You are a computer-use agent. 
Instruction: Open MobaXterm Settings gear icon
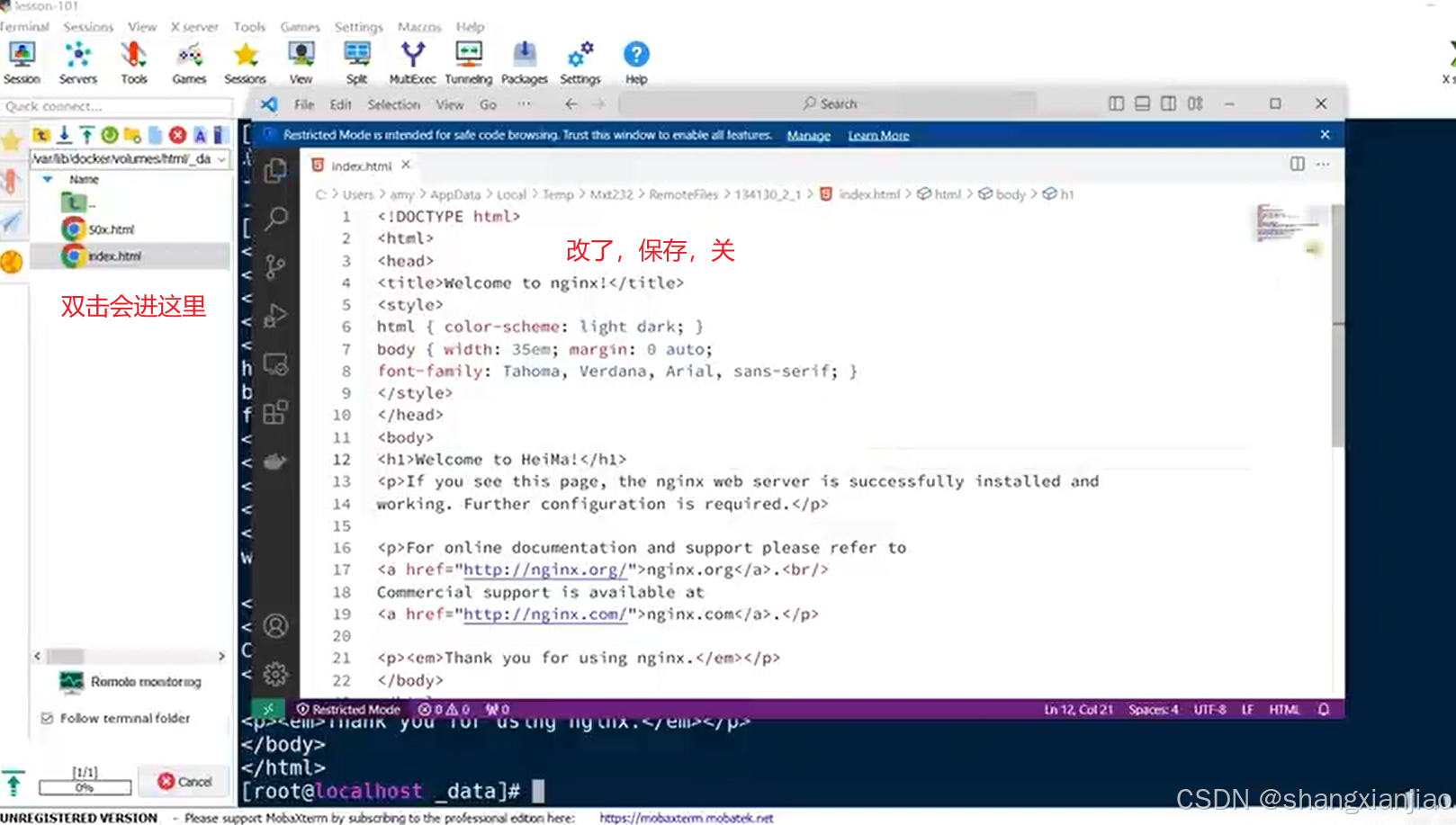[580, 63]
